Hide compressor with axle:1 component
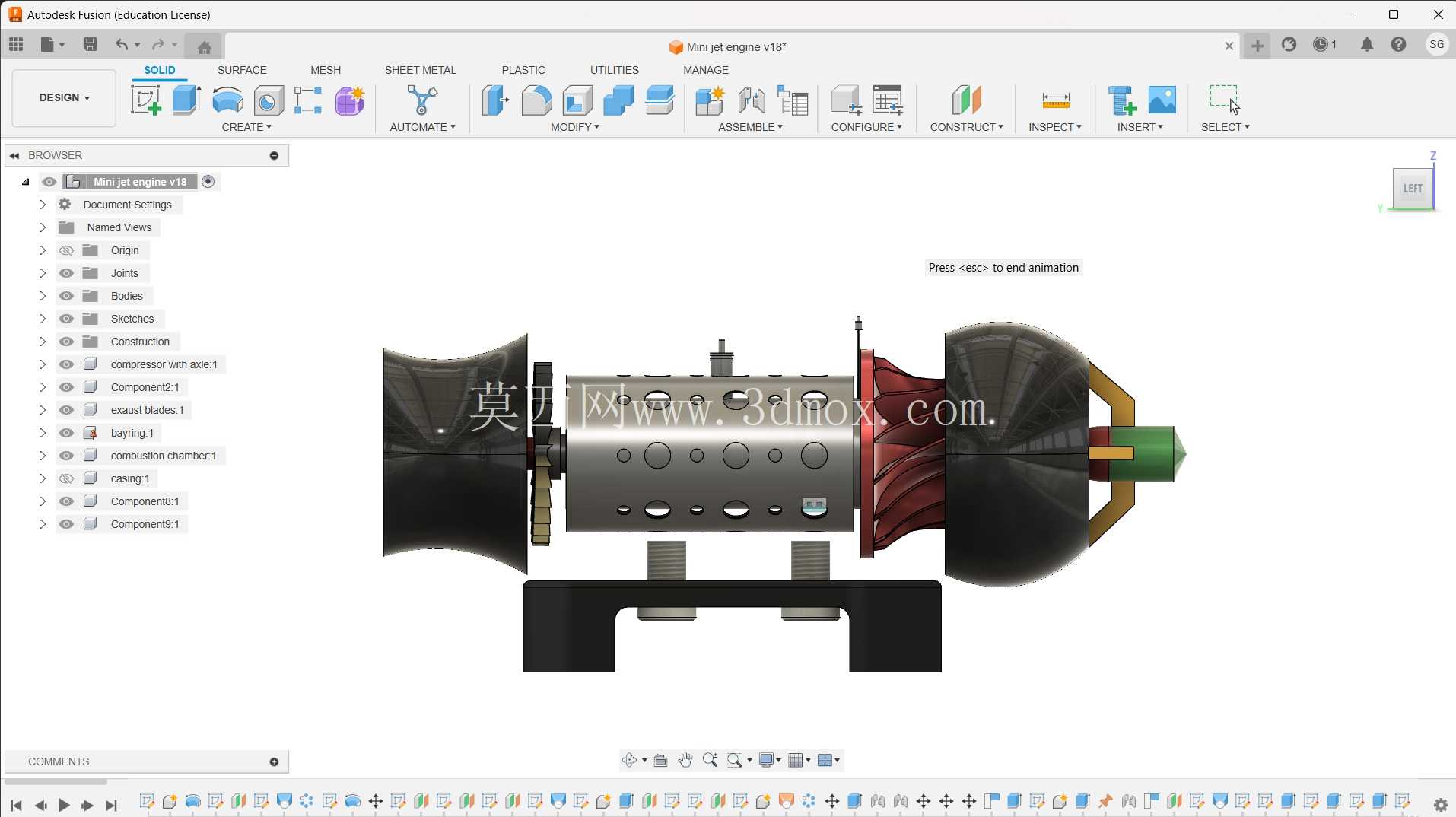1456x817 pixels. (x=66, y=364)
